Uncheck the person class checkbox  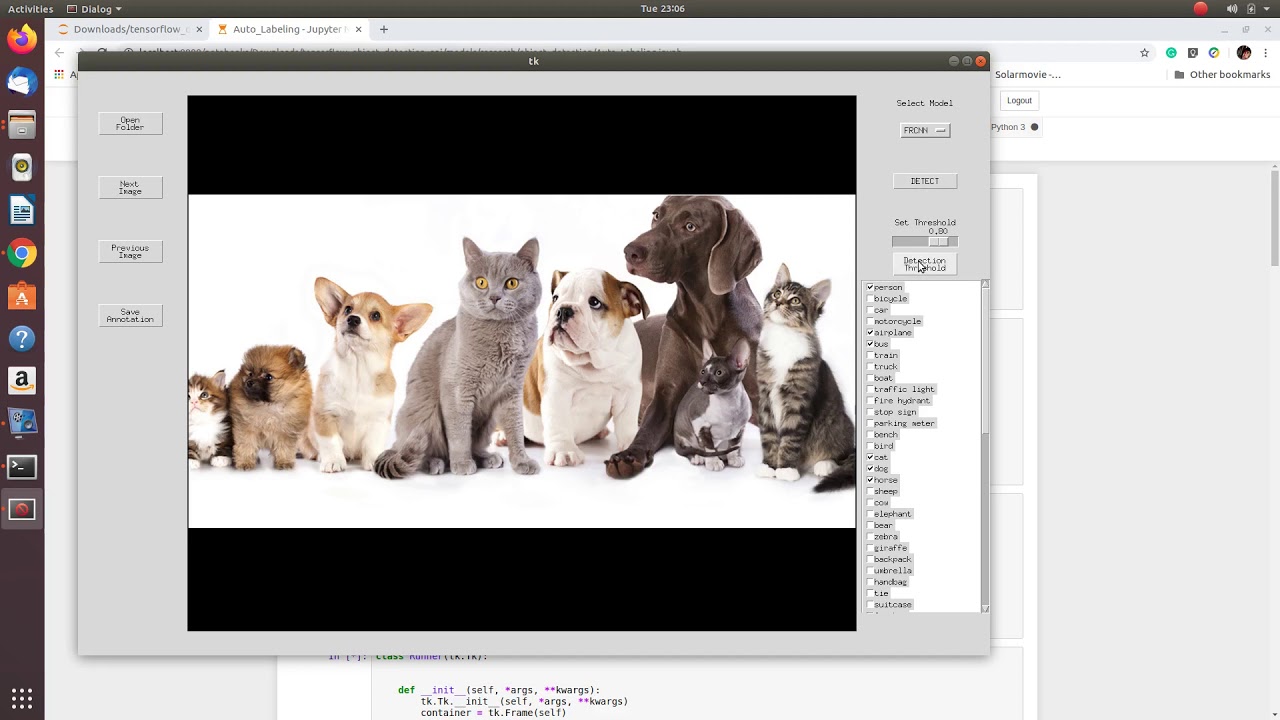(870, 287)
